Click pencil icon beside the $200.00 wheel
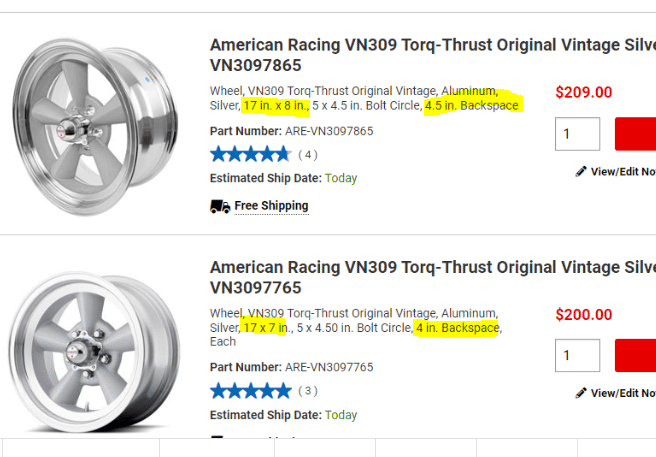The height and width of the screenshot is (457, 656). (581, 393)
